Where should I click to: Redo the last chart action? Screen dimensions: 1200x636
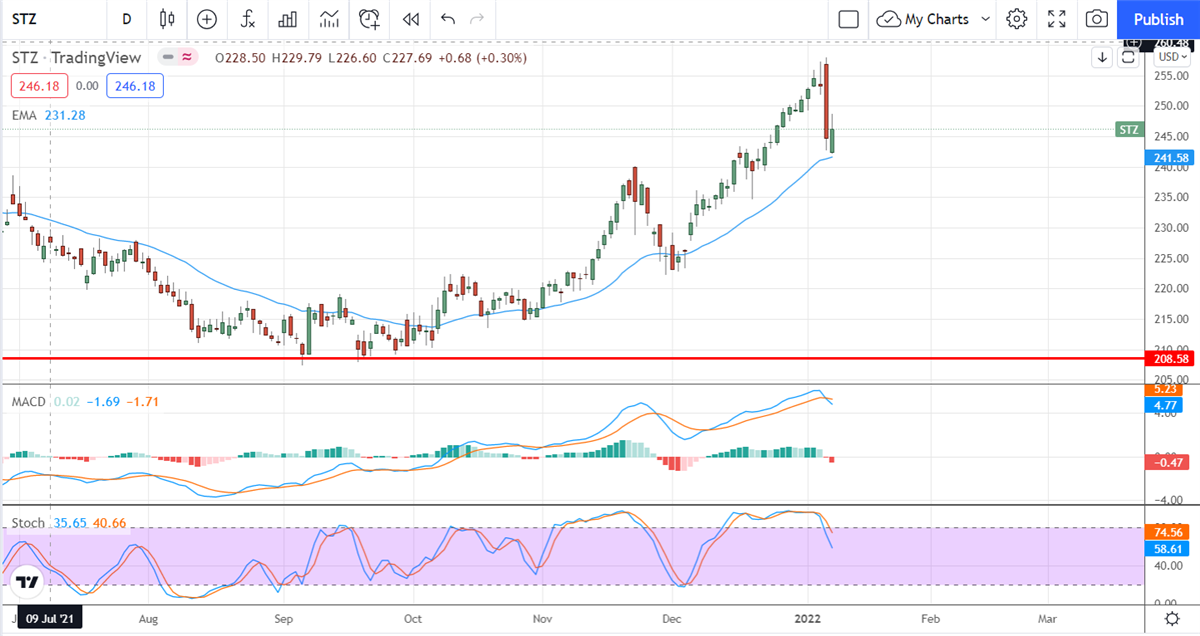coord(477,19)
